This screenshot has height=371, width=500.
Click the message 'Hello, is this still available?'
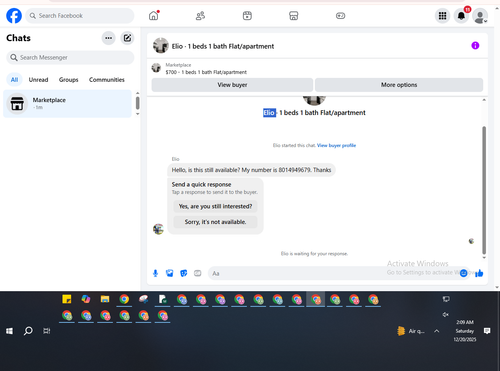(x=251, y=170)
